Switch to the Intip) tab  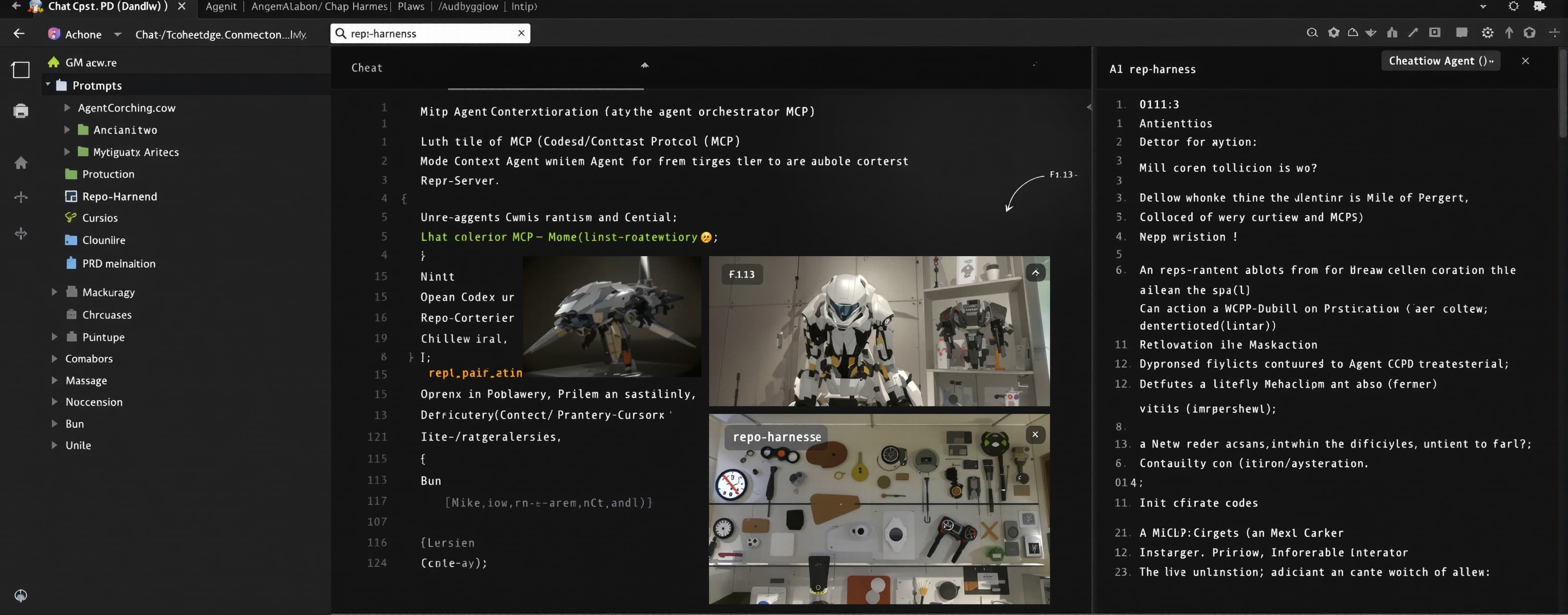pyautogui.click(x=524, y=7)
